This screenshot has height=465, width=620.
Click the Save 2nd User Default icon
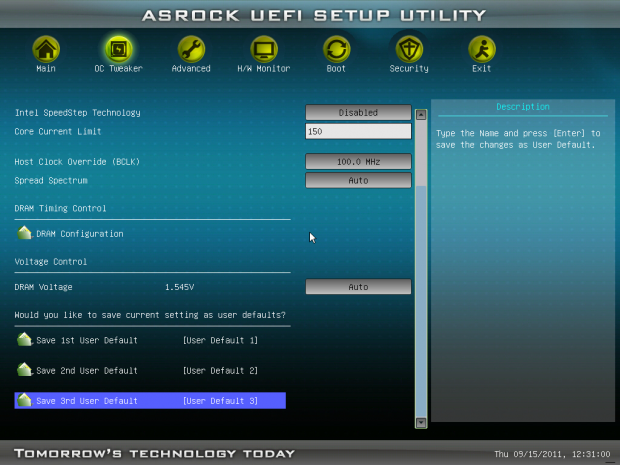tap(24, 370)
